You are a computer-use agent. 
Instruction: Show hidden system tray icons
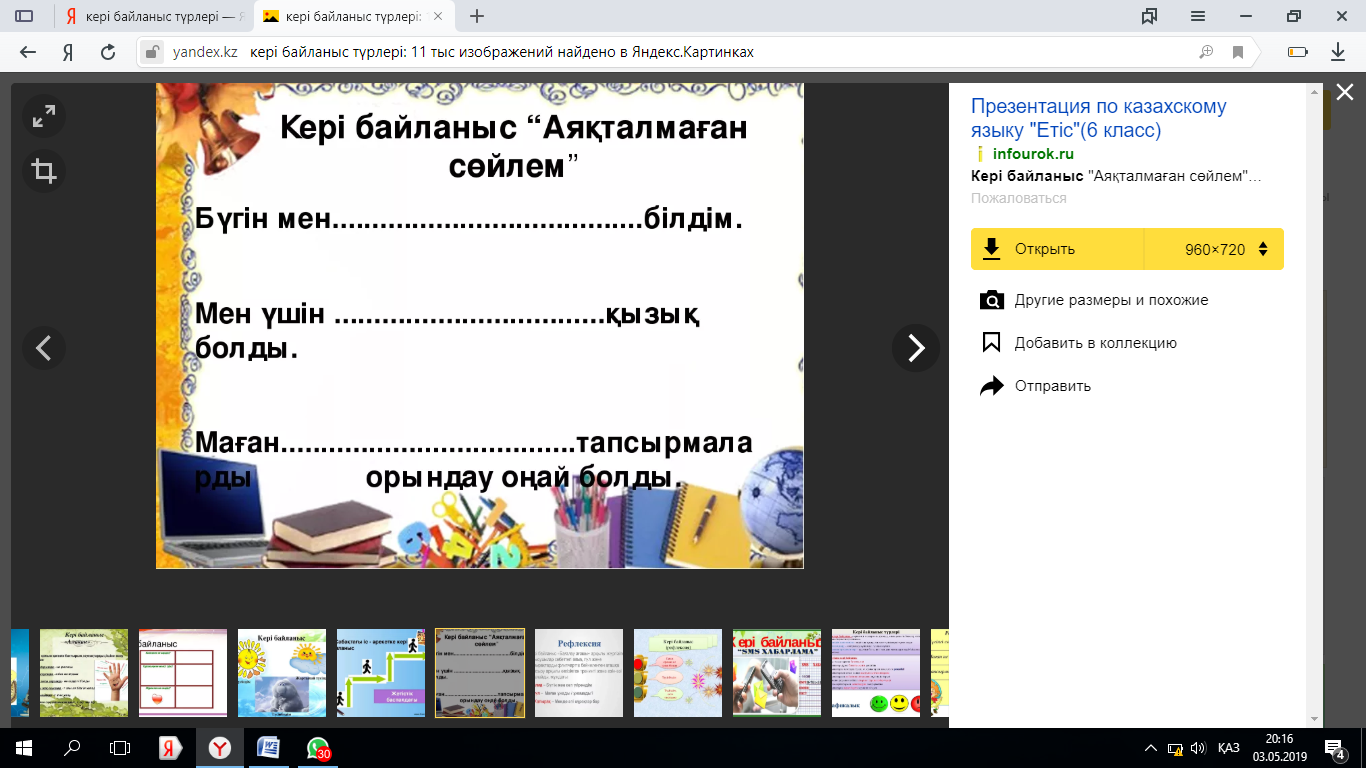pyautogui.click(x=1150, y=748)
